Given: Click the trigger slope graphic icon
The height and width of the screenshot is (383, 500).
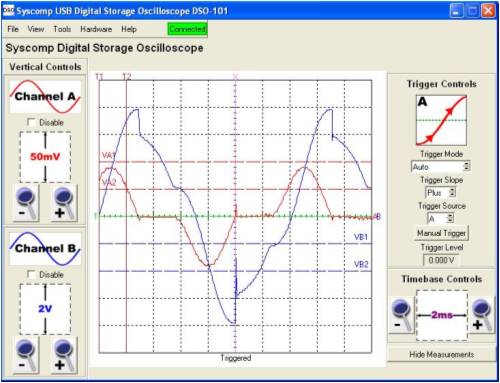Looking at the screenshot, I should (x=441, y=120).
